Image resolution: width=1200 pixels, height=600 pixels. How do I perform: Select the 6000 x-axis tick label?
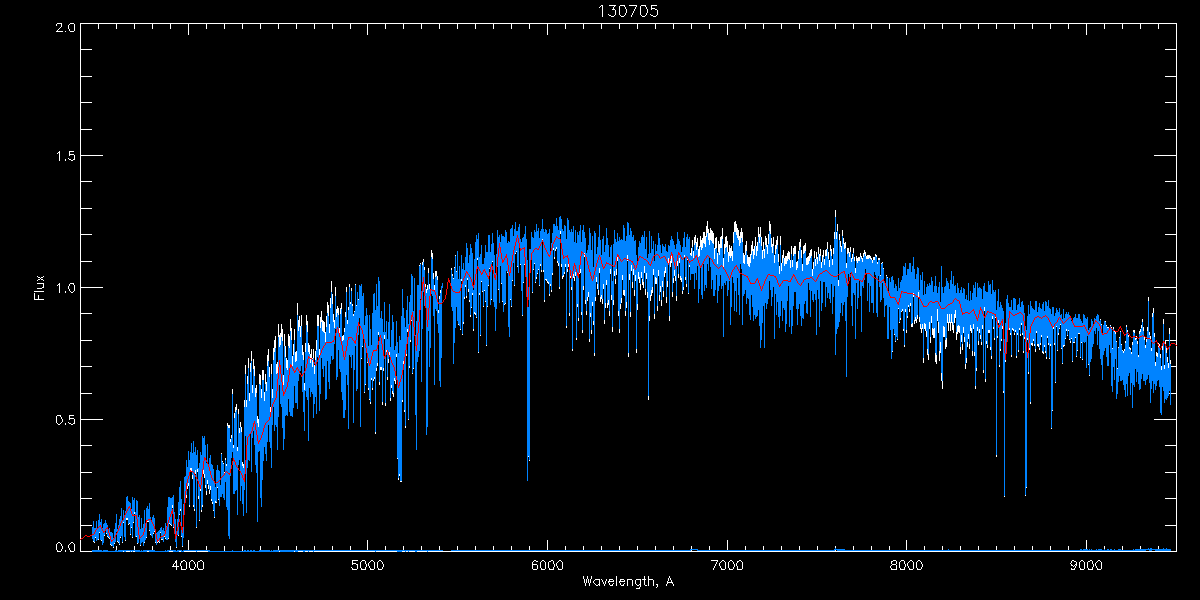(547, 565)
